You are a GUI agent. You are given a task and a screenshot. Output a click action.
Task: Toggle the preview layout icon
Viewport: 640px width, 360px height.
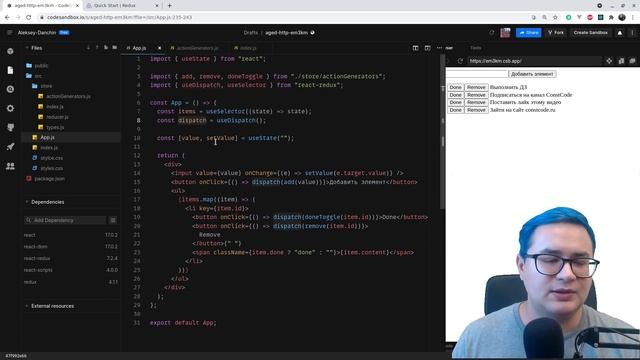[x=427, y=48]
